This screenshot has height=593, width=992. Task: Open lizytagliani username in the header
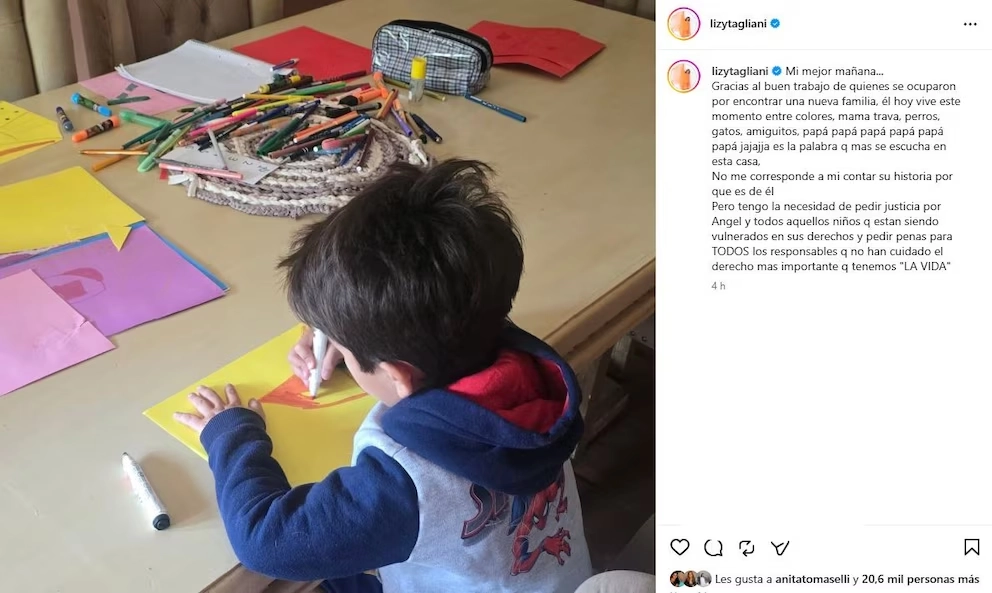[738, 23]
